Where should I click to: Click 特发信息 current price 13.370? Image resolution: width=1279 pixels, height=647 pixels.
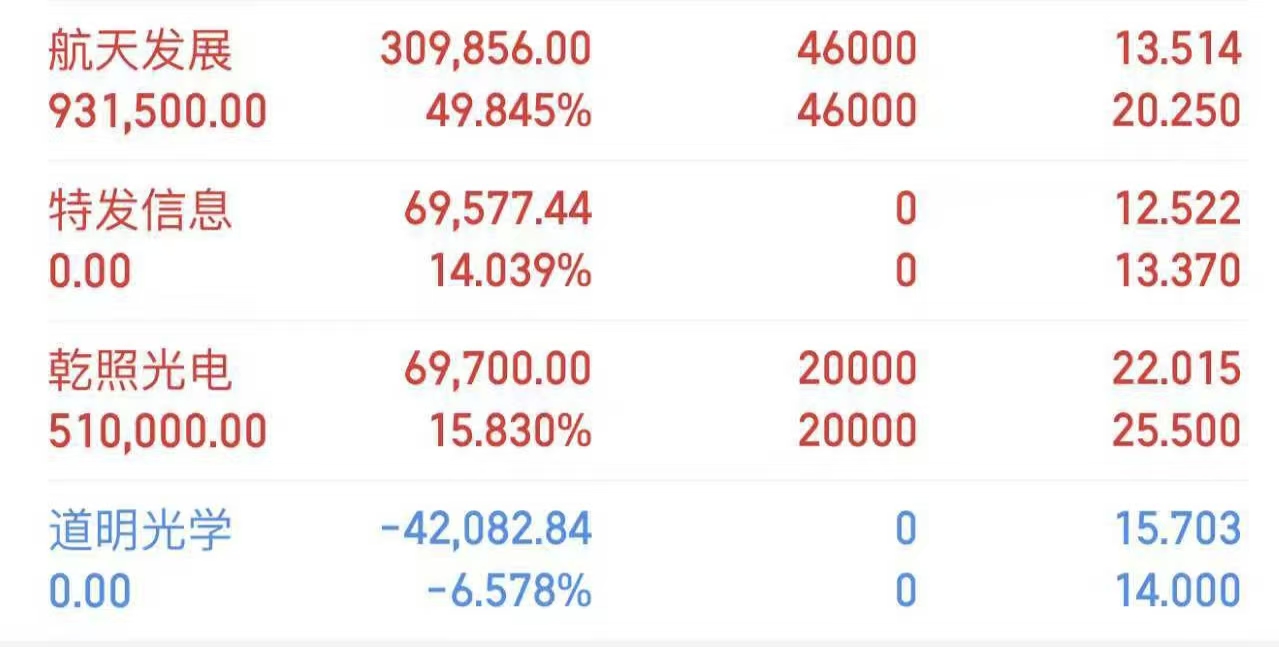tap(1177, 271)
